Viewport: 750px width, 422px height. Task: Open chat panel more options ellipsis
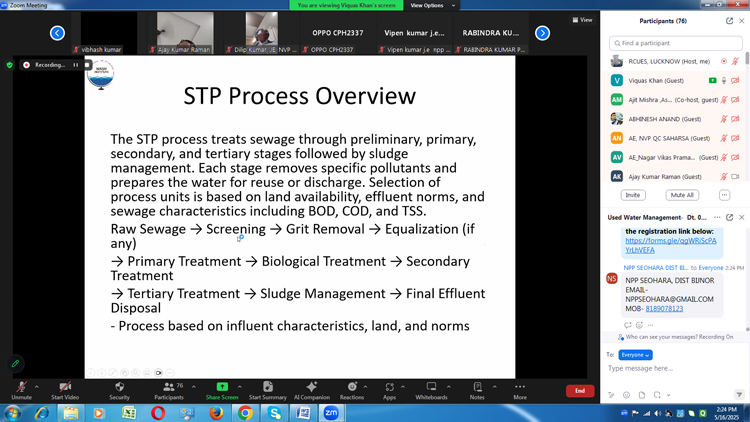click(x=717, y=217)
